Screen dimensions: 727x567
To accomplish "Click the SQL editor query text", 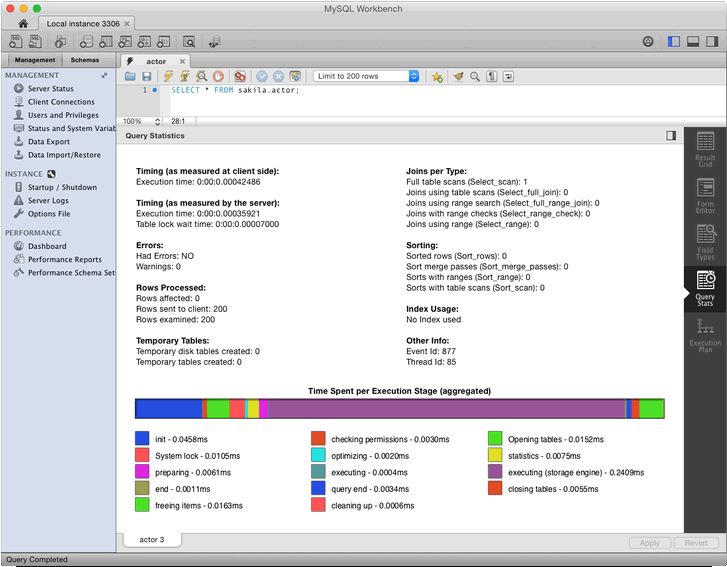I will (x=235, y=90).
